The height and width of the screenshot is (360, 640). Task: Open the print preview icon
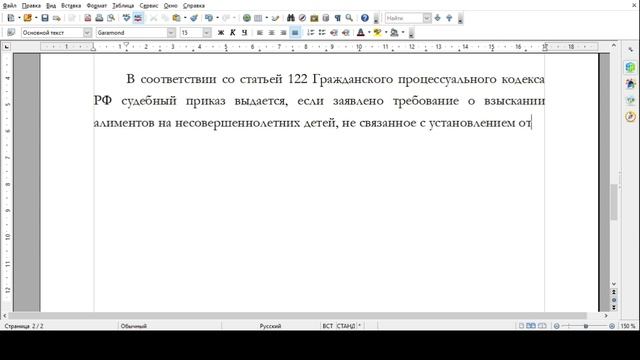coord(111,18)
